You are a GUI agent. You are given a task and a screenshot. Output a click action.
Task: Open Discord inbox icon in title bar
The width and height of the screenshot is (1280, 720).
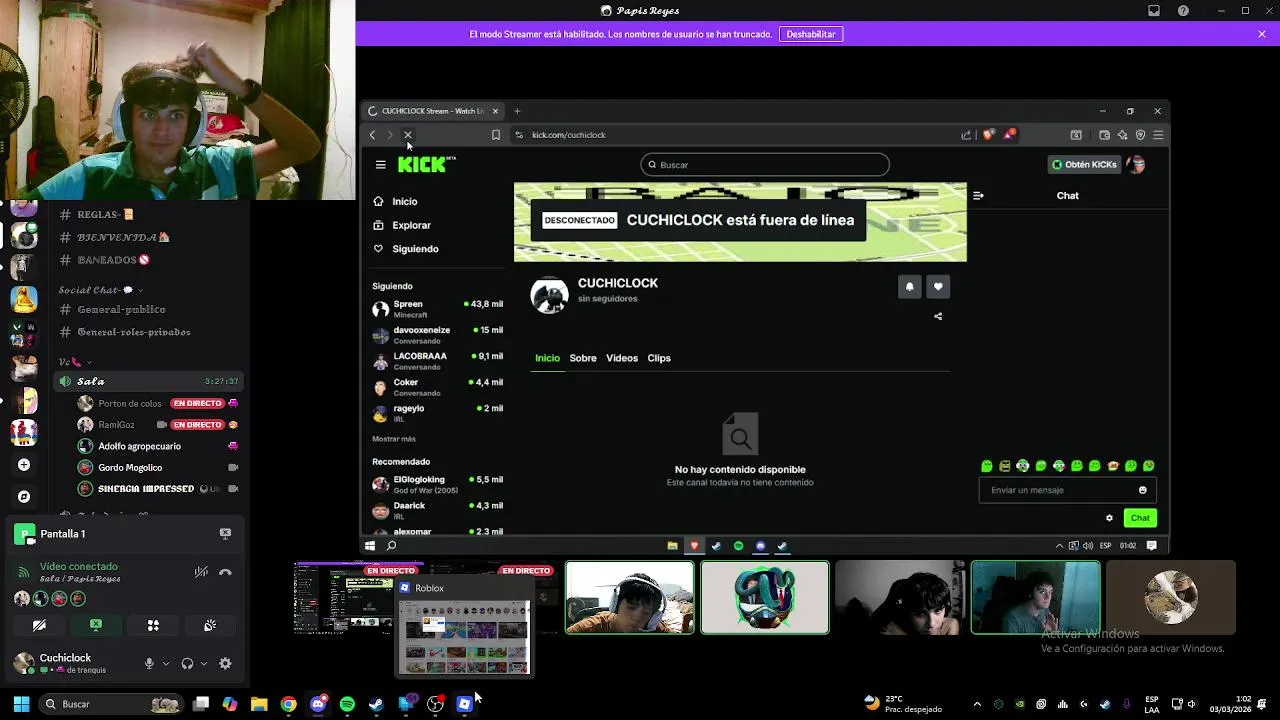pyautogui.click(x=1154, y=11)
